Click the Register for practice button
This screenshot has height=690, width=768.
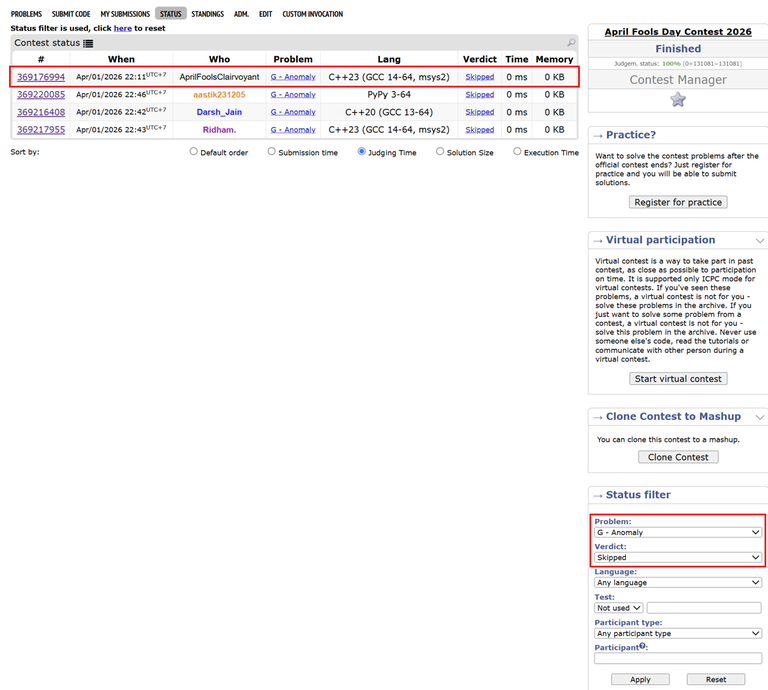pos(678,202)
